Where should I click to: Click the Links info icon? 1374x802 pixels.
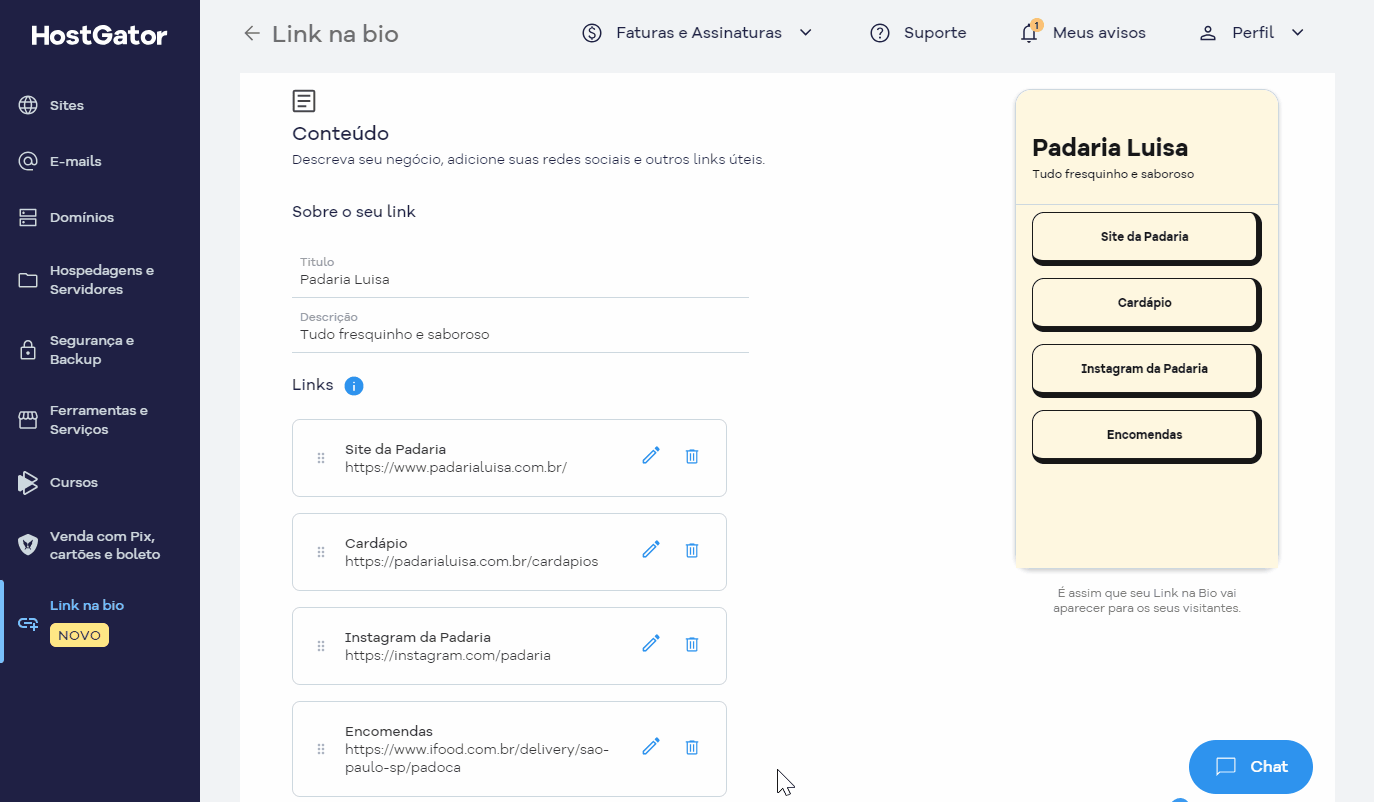point(354,386)
